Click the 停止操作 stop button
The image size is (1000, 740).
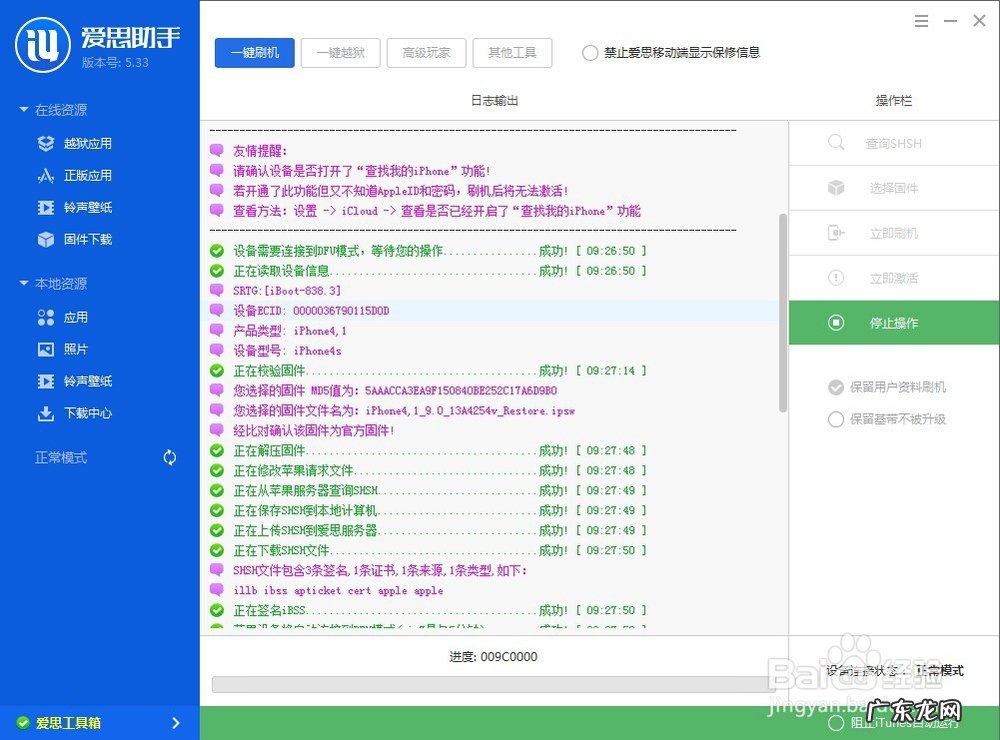point(893,322)
